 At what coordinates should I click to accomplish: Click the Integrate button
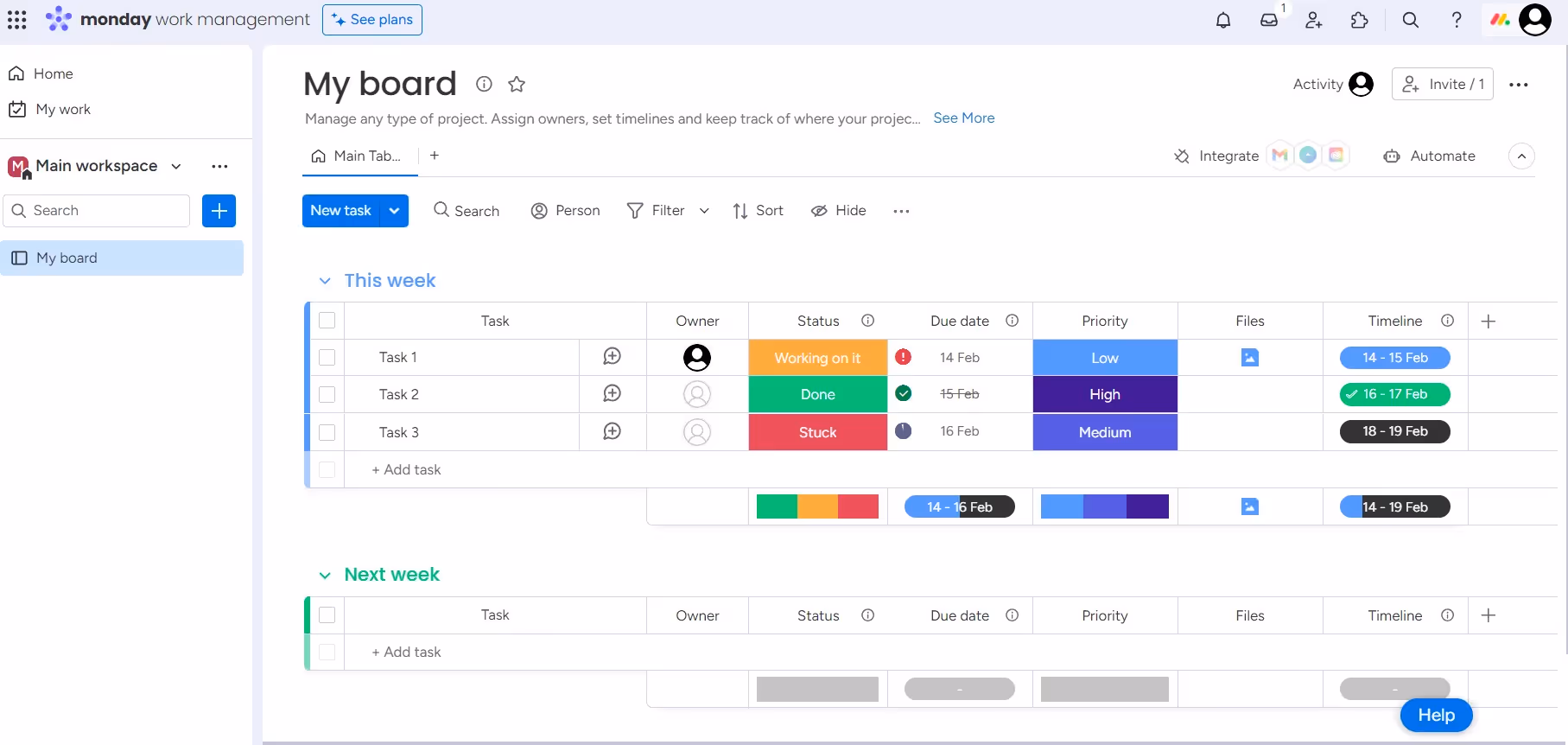coord(1216,156)
